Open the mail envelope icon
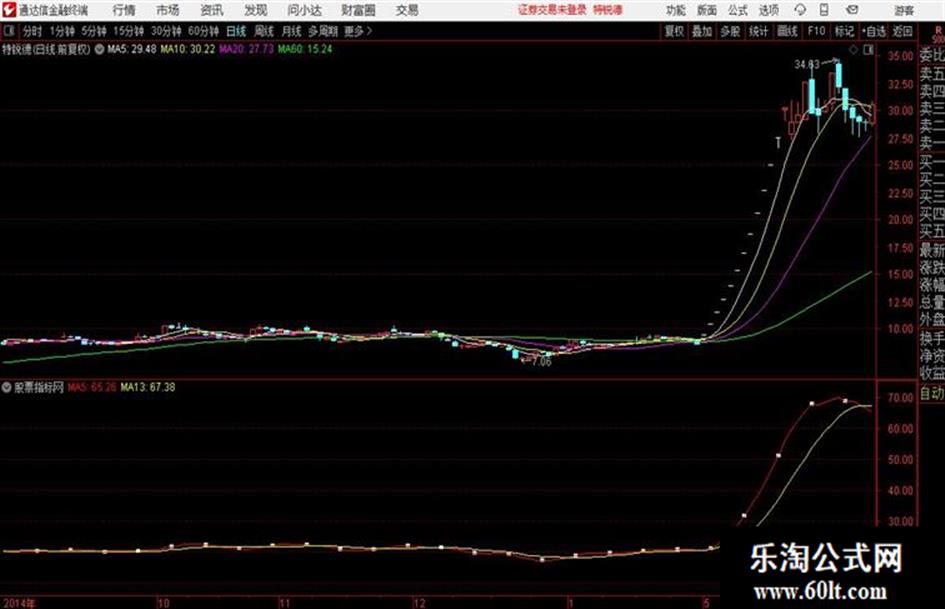945x609 pixels. click(852, 10)
